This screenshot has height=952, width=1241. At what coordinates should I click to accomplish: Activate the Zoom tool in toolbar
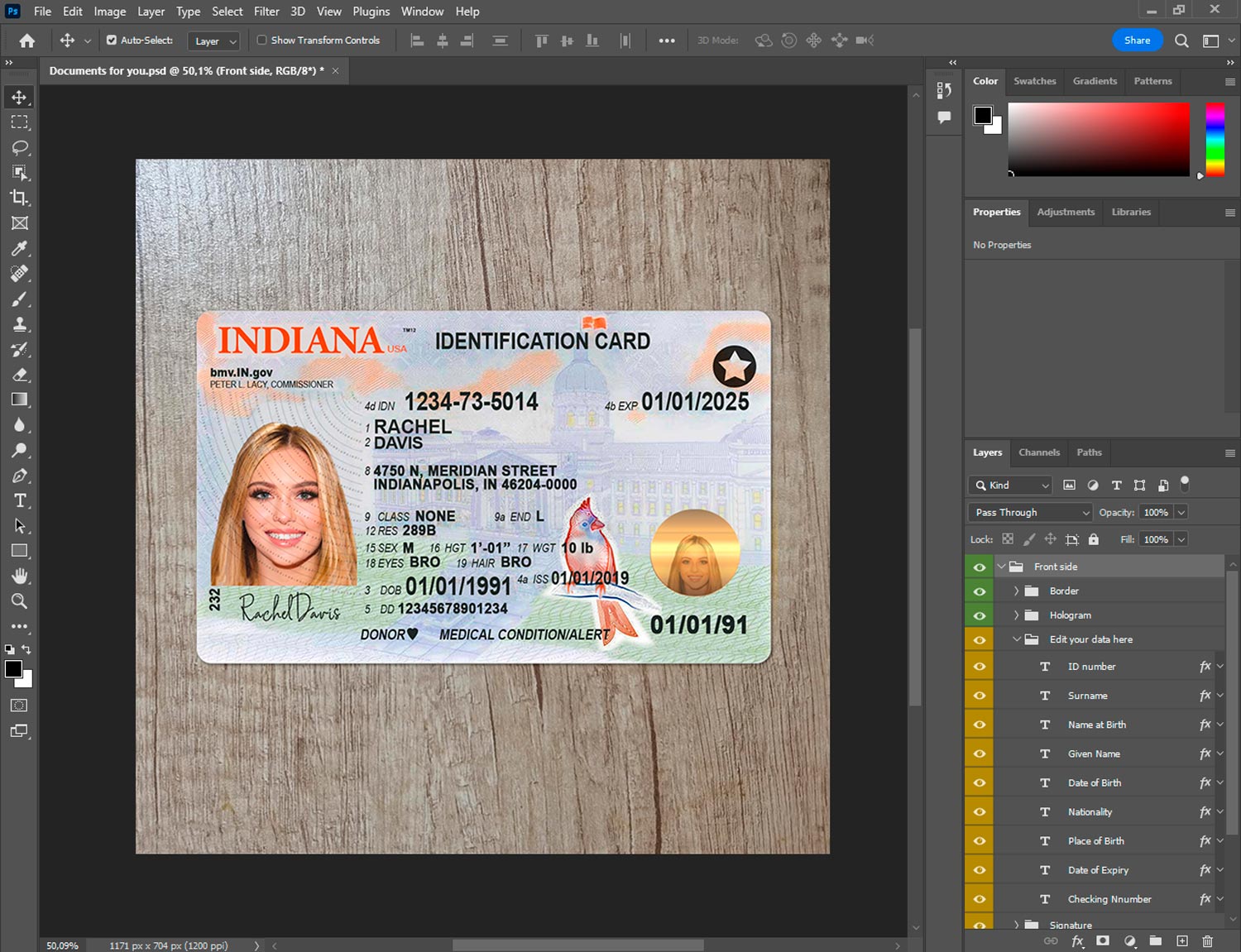(20, 601)
